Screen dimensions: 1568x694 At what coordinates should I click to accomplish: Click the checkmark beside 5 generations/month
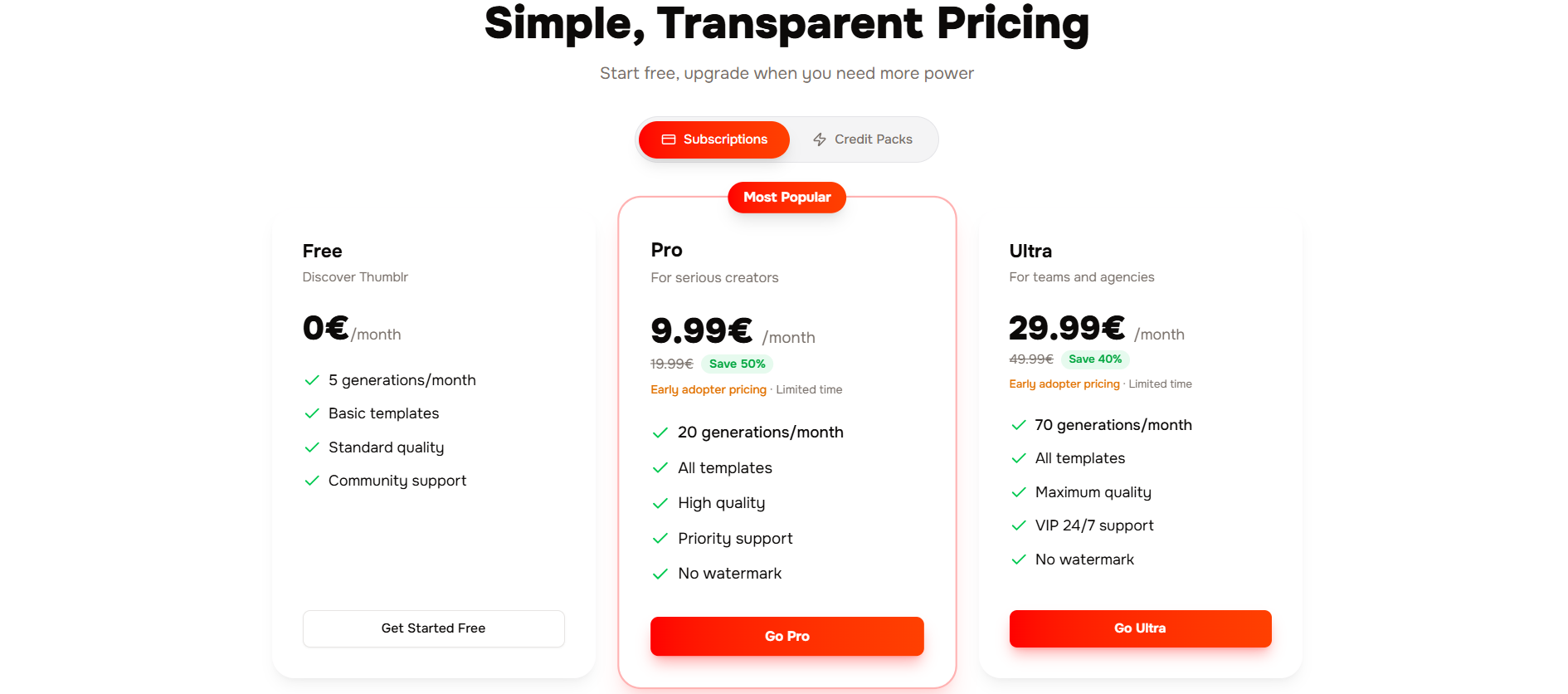[311, 379]
